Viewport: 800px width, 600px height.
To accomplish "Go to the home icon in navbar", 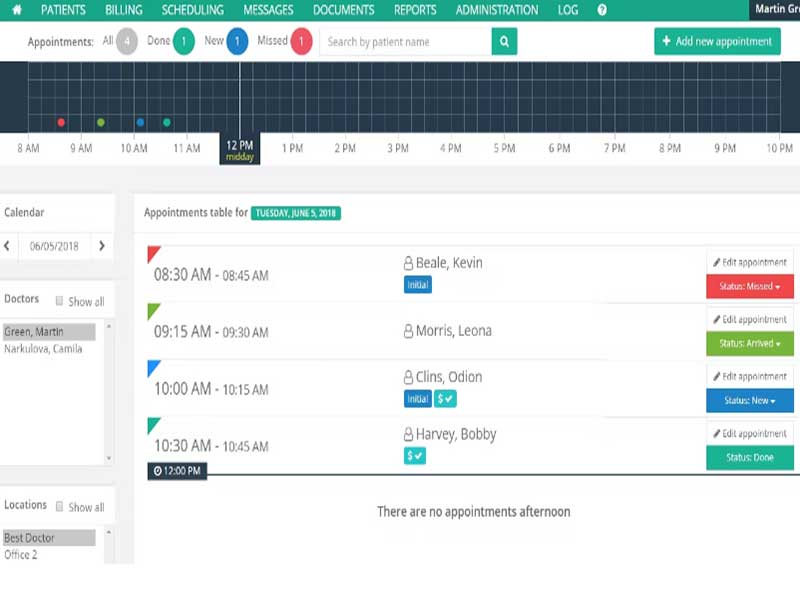I will coord(17,10).
